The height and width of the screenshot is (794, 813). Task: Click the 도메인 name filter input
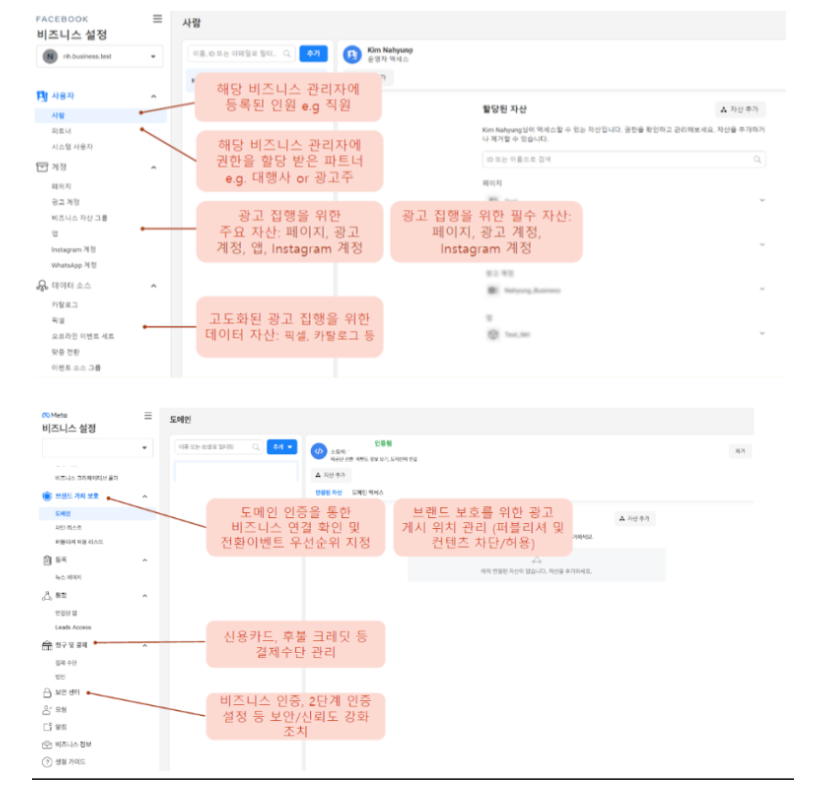coord(218,447)
